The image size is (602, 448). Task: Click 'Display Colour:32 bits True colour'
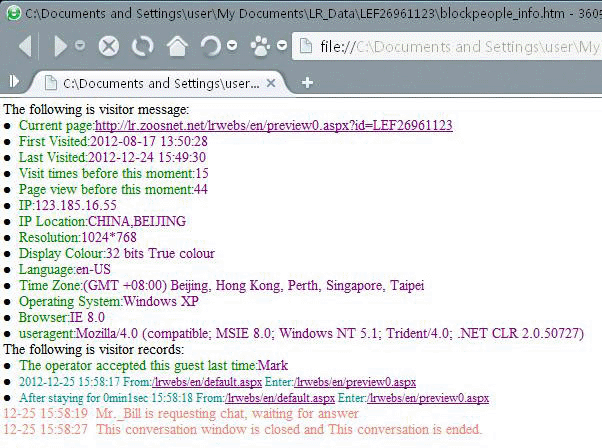[117, 253]
